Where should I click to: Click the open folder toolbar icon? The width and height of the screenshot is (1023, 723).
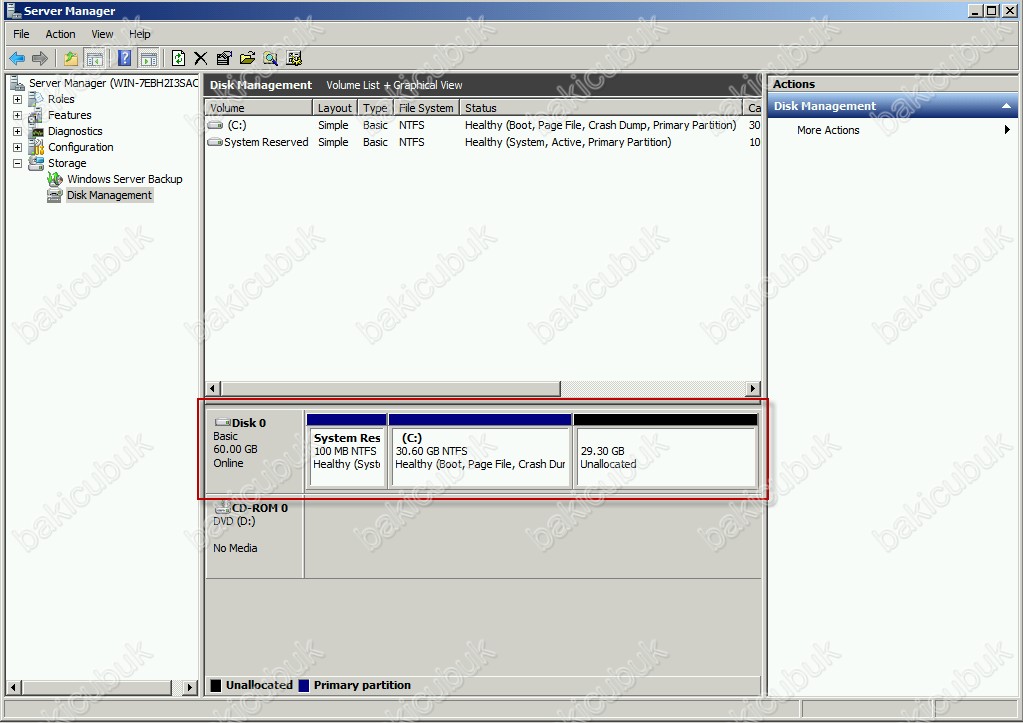(x=247, y=59)
